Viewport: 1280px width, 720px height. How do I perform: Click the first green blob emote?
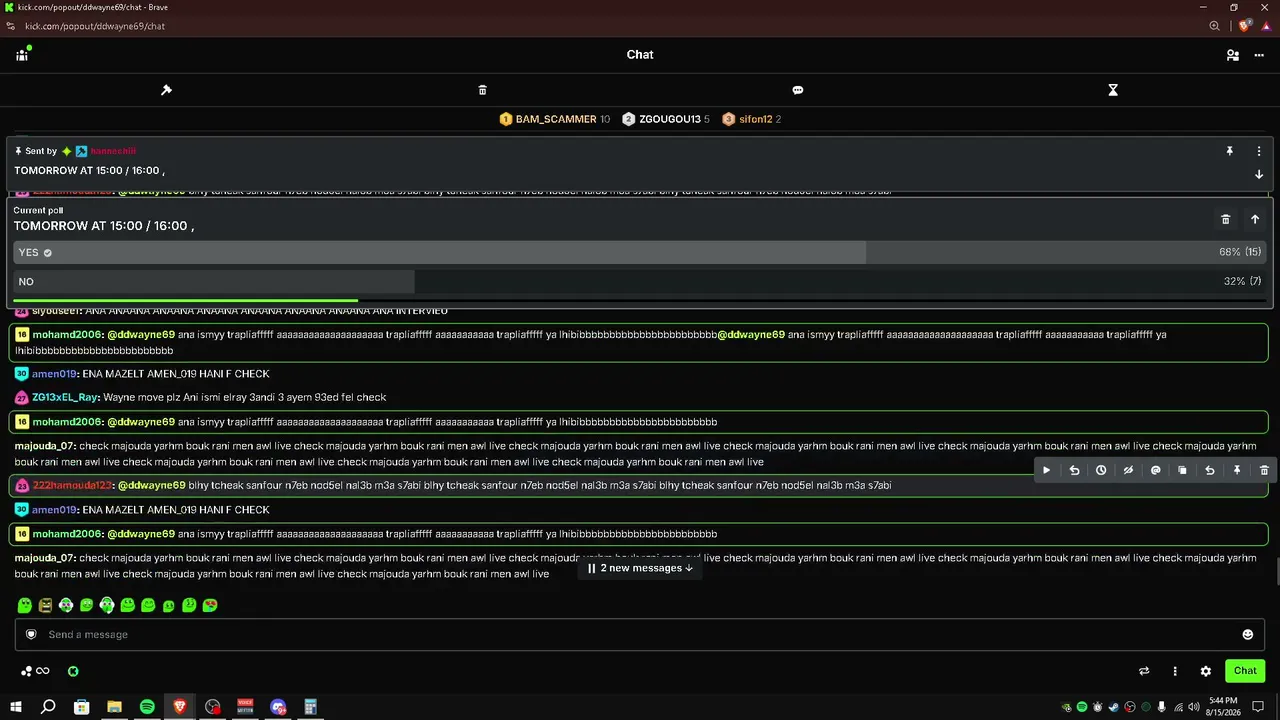[x=25, y=605]
